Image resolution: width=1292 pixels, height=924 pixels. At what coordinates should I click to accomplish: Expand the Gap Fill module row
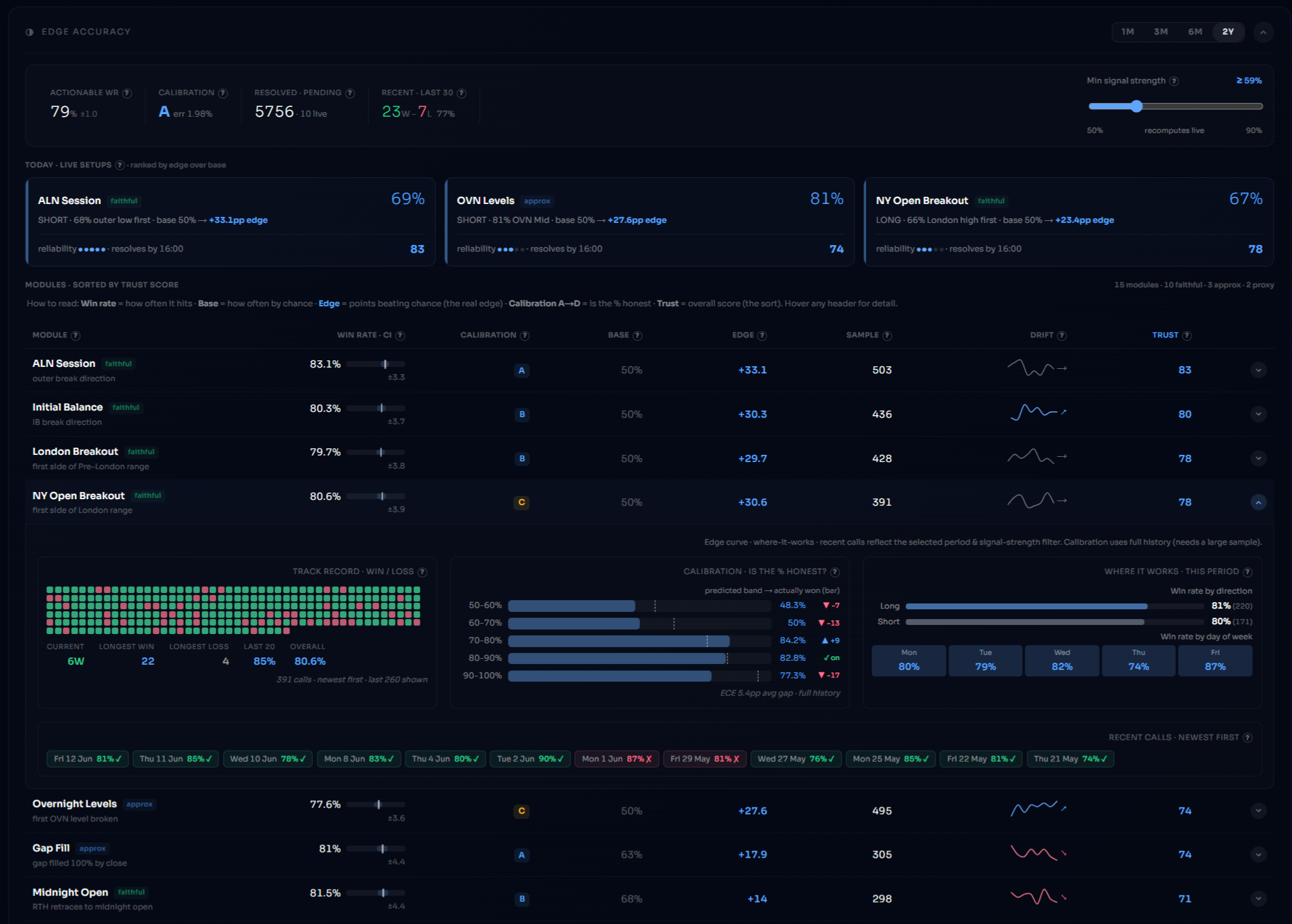coord(1259,855)
